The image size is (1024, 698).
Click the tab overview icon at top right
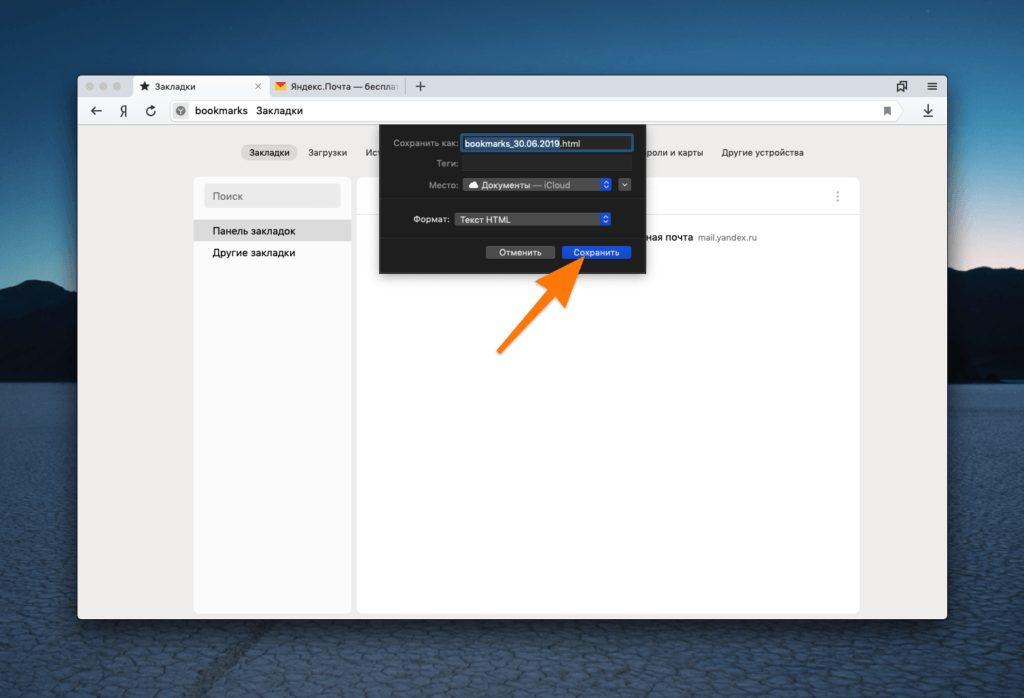(902, 86)
